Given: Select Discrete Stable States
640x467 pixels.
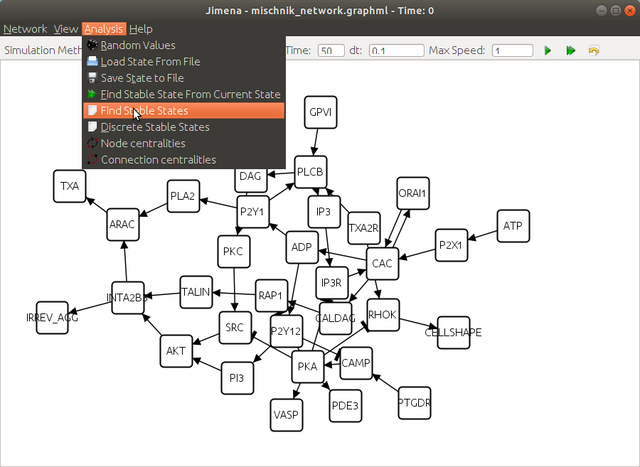Looking at the screenshot, I should point(184,127).
